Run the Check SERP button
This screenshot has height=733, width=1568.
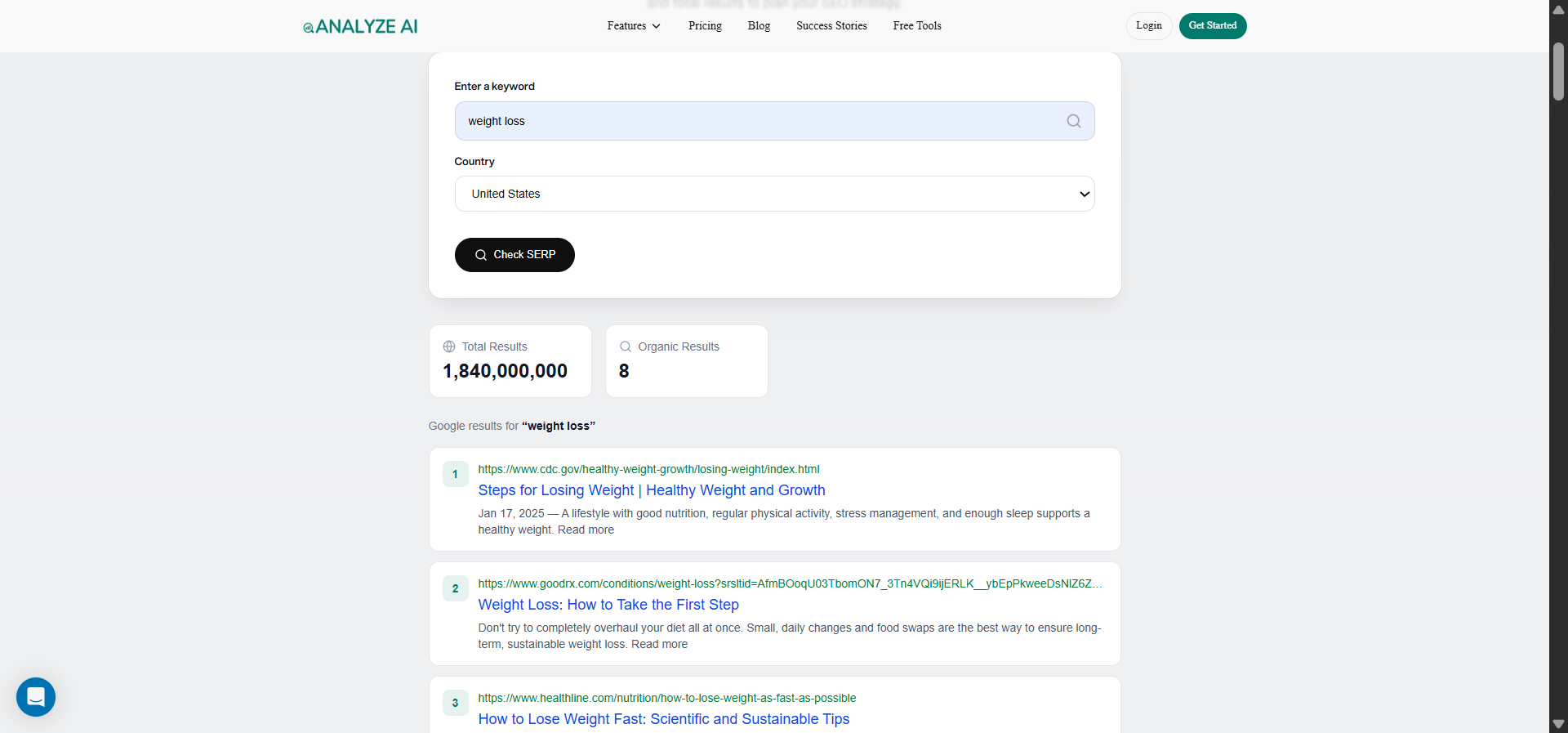(514, 255)
